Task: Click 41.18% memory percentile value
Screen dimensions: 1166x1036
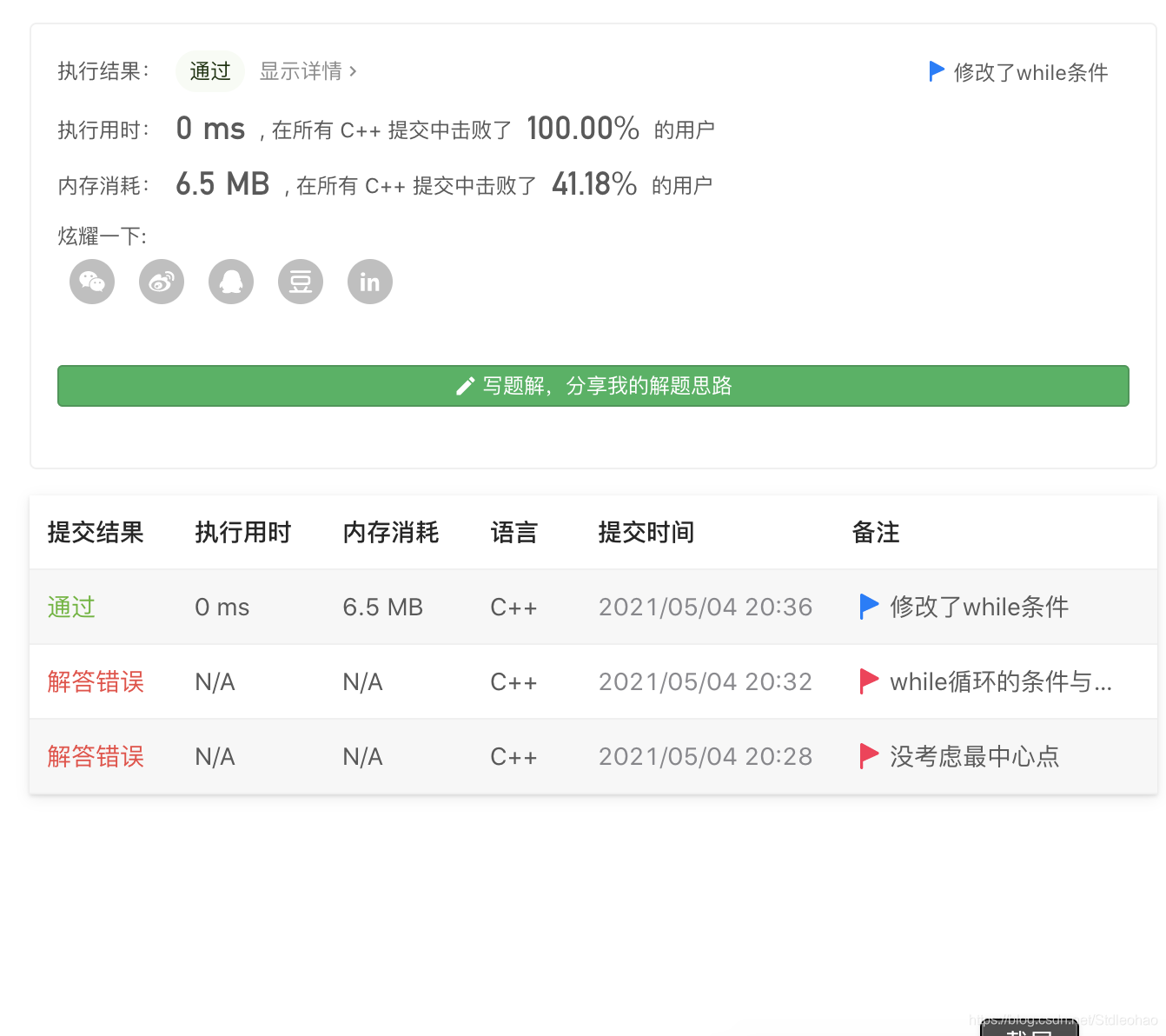Action: pyautogui.click(x=594, y=184)
